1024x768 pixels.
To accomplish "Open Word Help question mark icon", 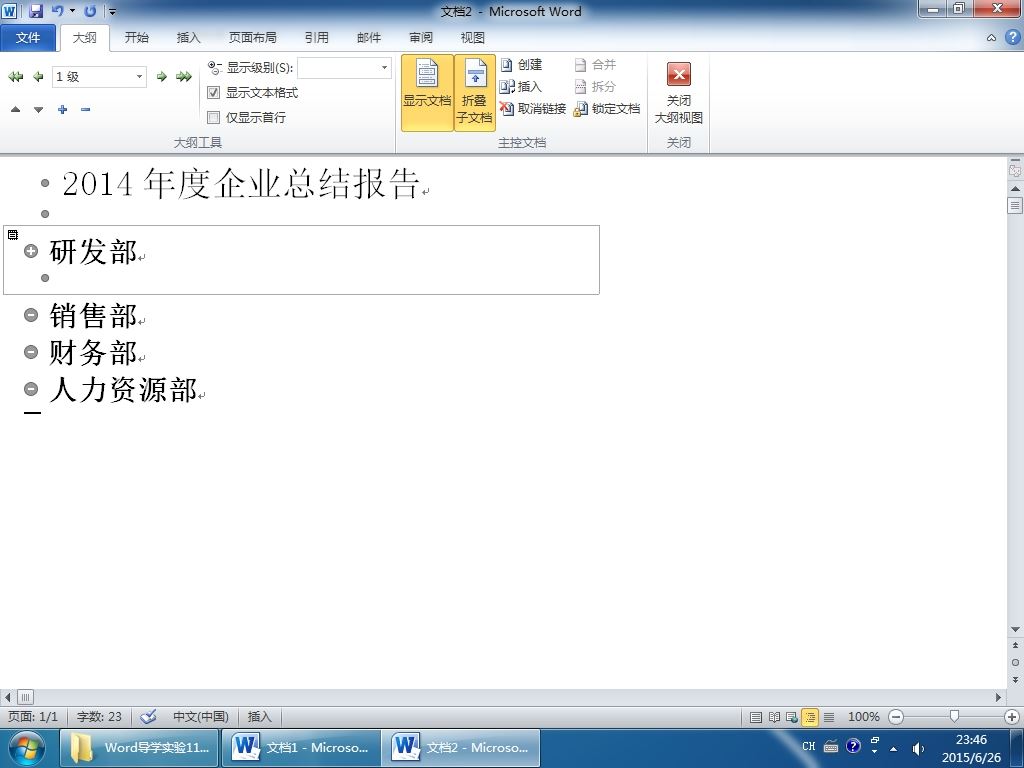I will point(1012,37).
